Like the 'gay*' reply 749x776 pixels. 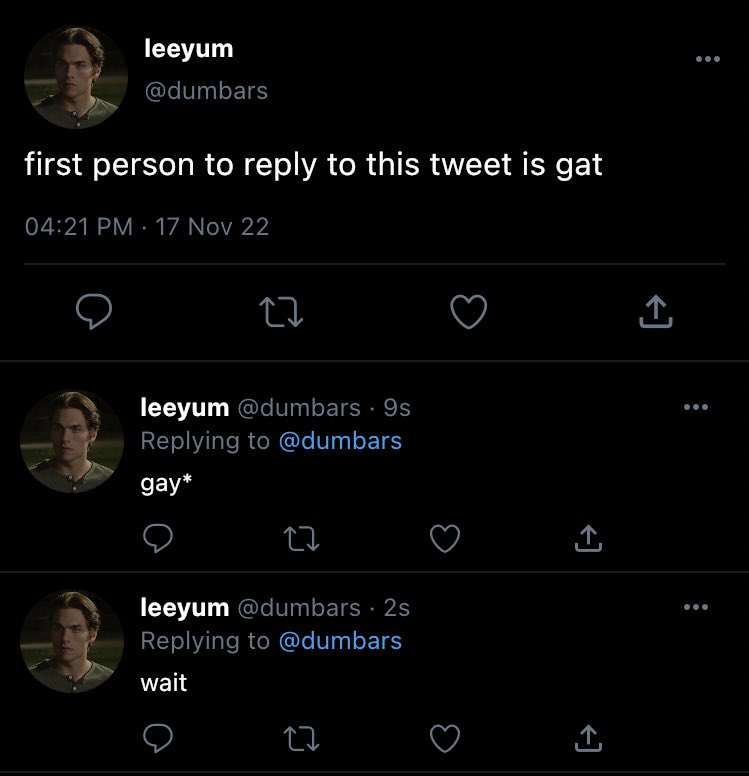coord(445,538)
